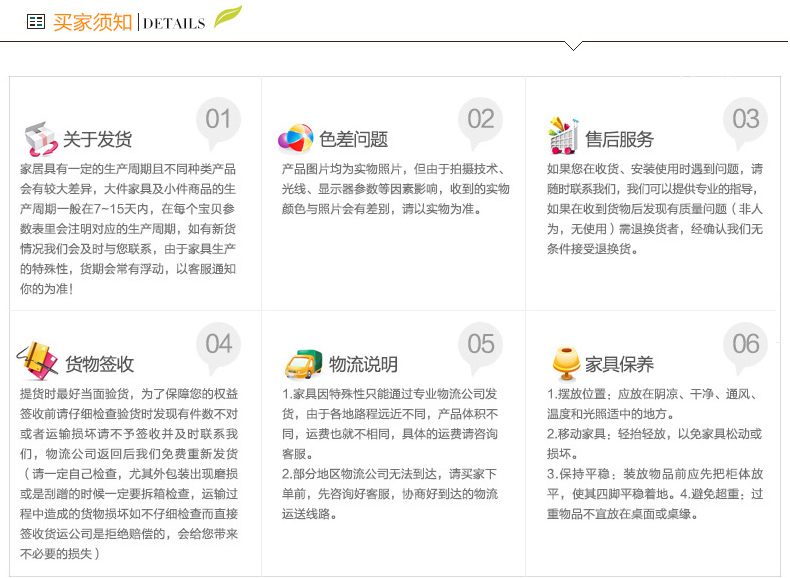Viewport: 790px width, 578px height.
Task: Click the line mentioning 7~15天内
Action: [128, 209]
